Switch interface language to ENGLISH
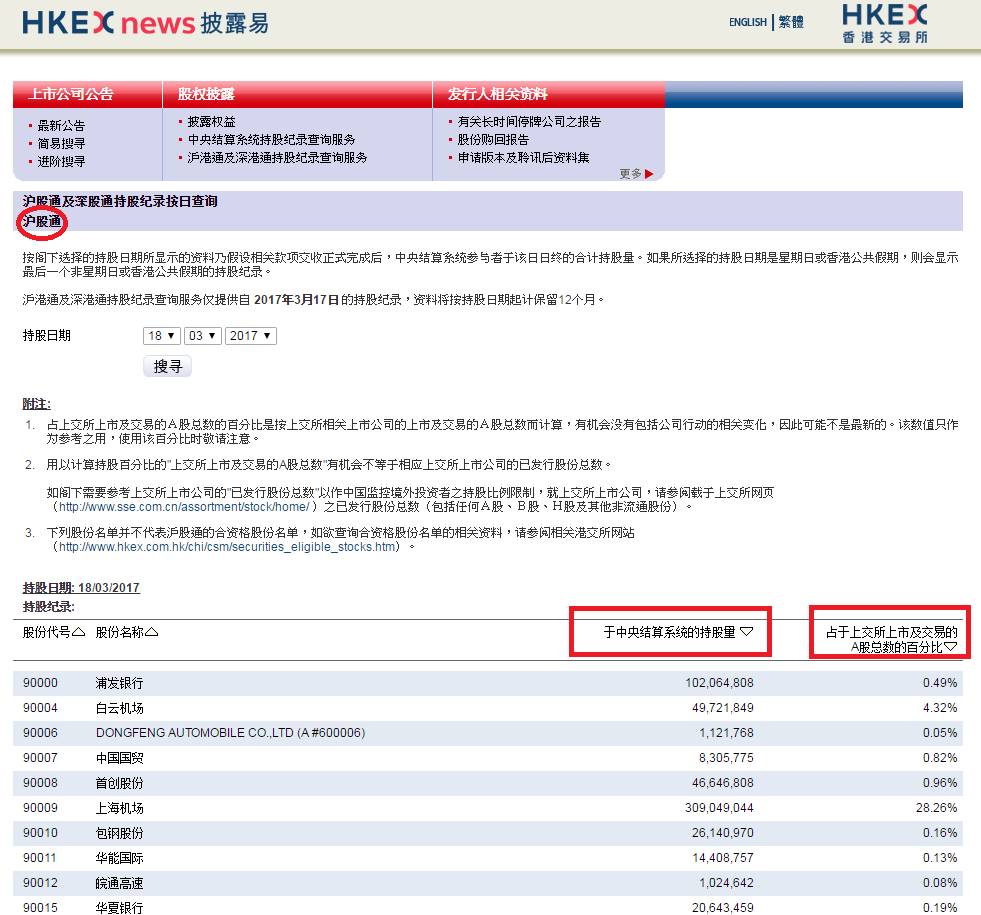The height and width of the screenshot is (915, 981). [x=747, y=22]
